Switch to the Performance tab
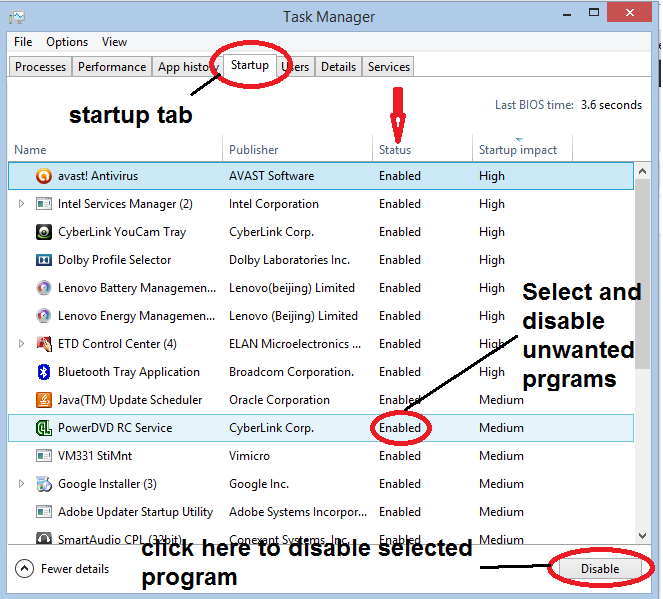The height and width of the screenshot is (599, 663). pyautogui.click(x=112, y=67)
